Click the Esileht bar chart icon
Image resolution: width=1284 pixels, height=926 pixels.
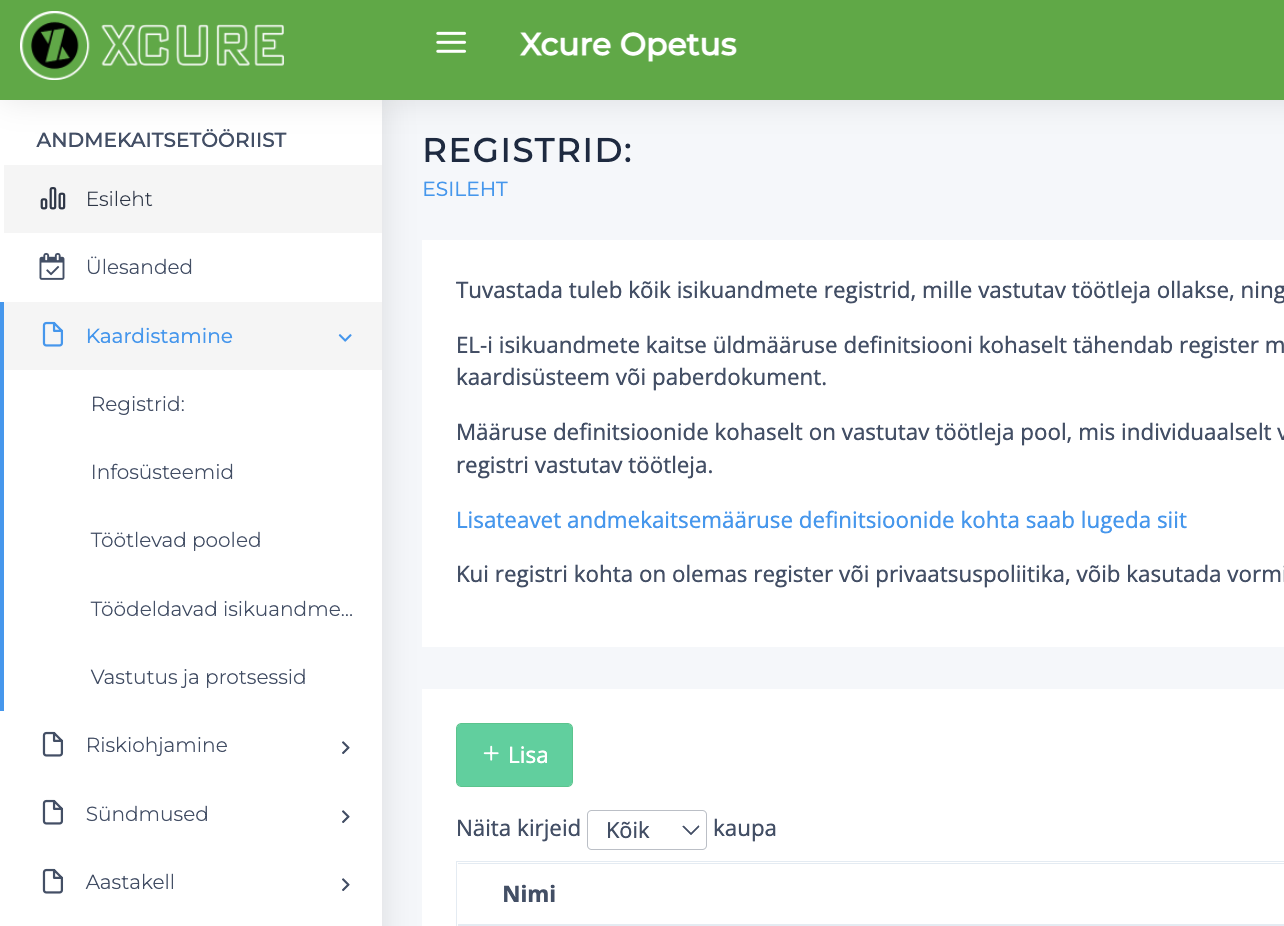[x=52, y=199]
